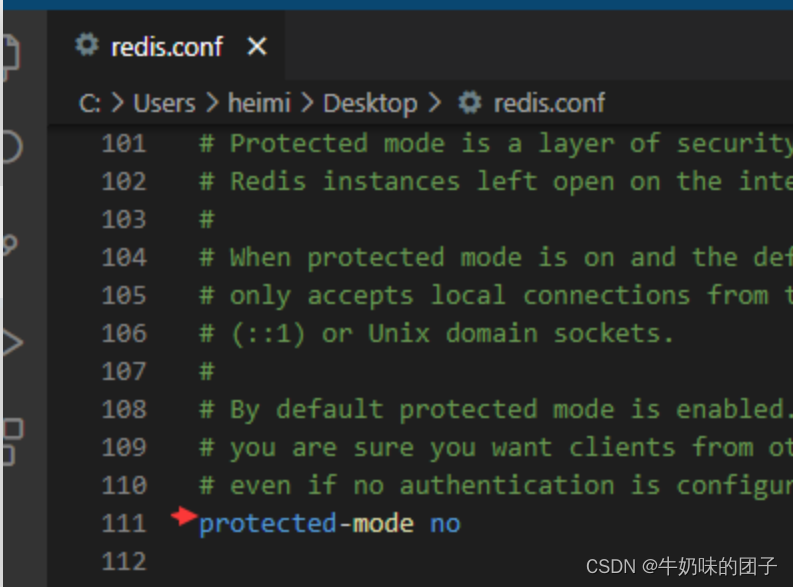793x587 pixels.
Task: Click the empty line 112
Action: [x=420, y=561]
